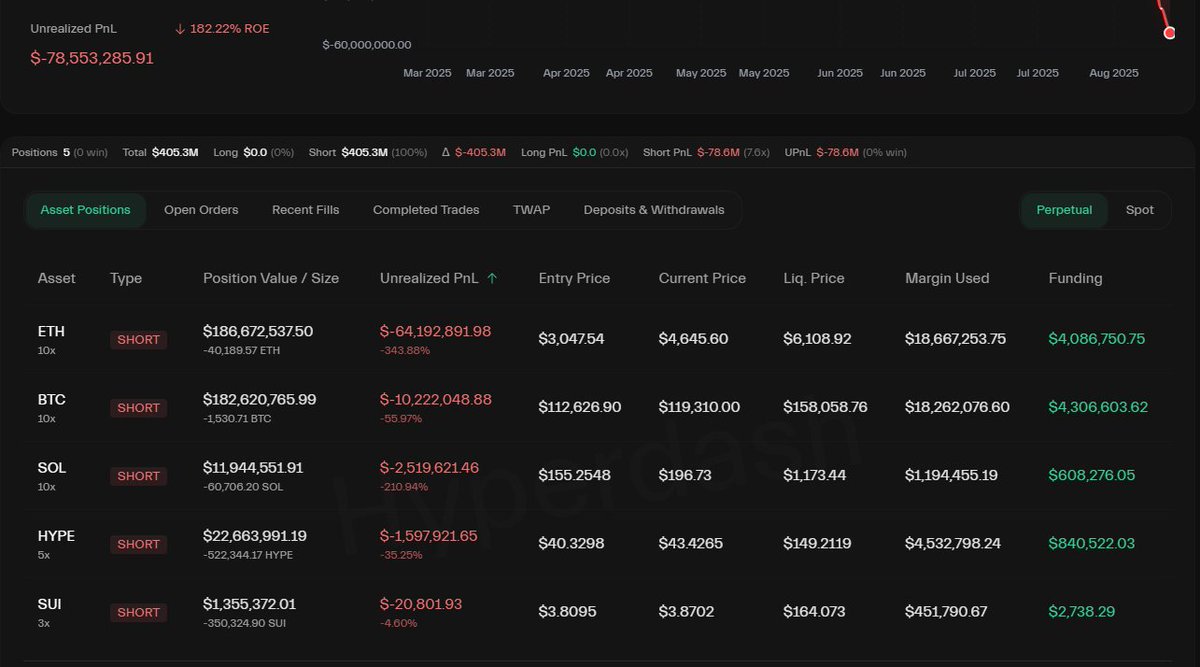Click SUI position value $1,355,372.01

click(x=249, y=603)
